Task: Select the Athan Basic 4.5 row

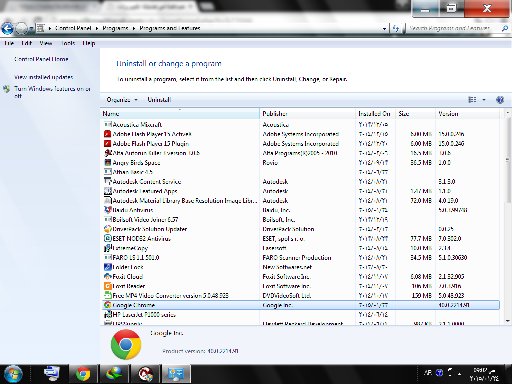Action: [x=301, y=172]
